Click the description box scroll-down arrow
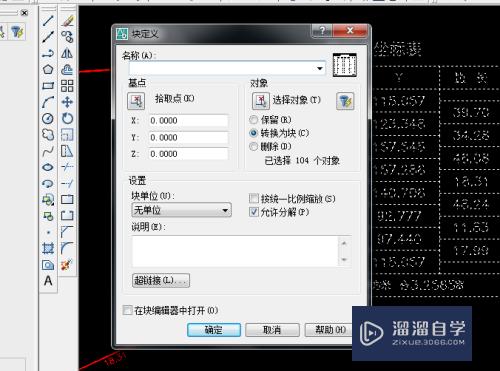This screenshot has width=500, height=371. coord(344,259)
